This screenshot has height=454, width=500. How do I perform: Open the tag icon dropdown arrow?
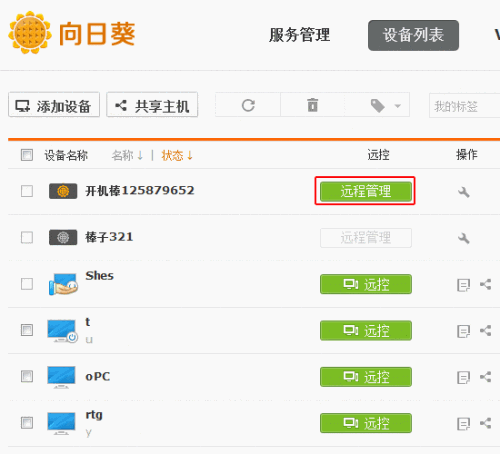397,106
